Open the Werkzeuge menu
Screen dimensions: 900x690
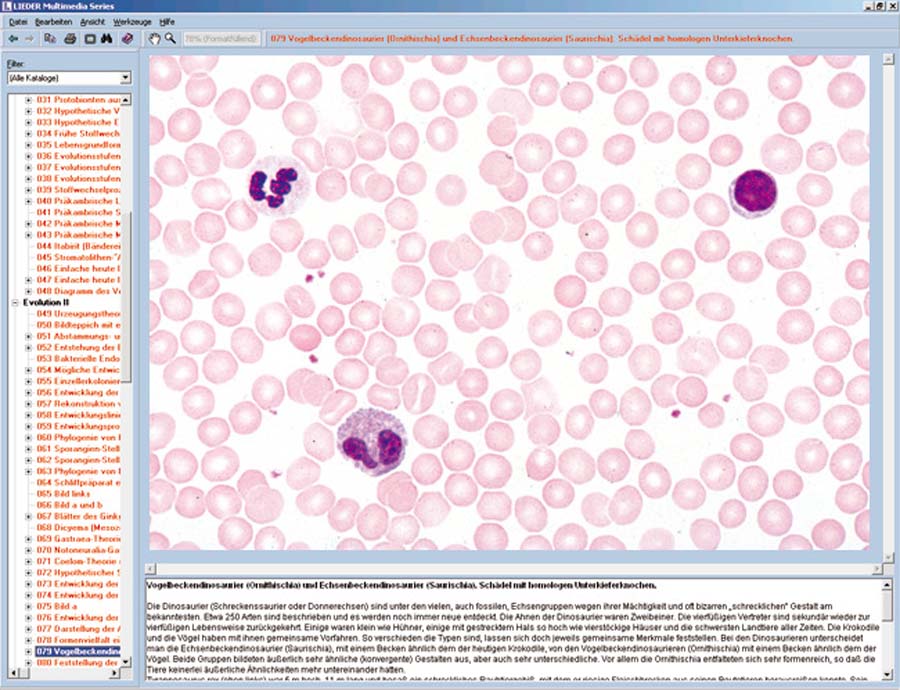[131, 21]
